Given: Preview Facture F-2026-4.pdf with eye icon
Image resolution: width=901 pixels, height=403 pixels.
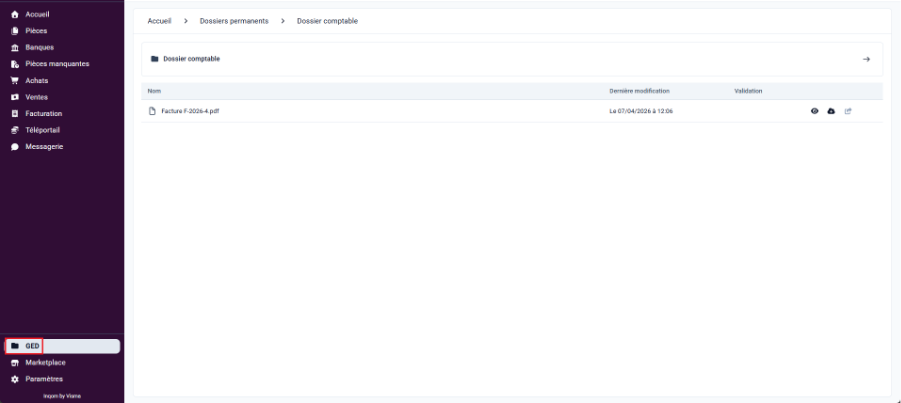Looking at the screenshot, I should [814, 112].
